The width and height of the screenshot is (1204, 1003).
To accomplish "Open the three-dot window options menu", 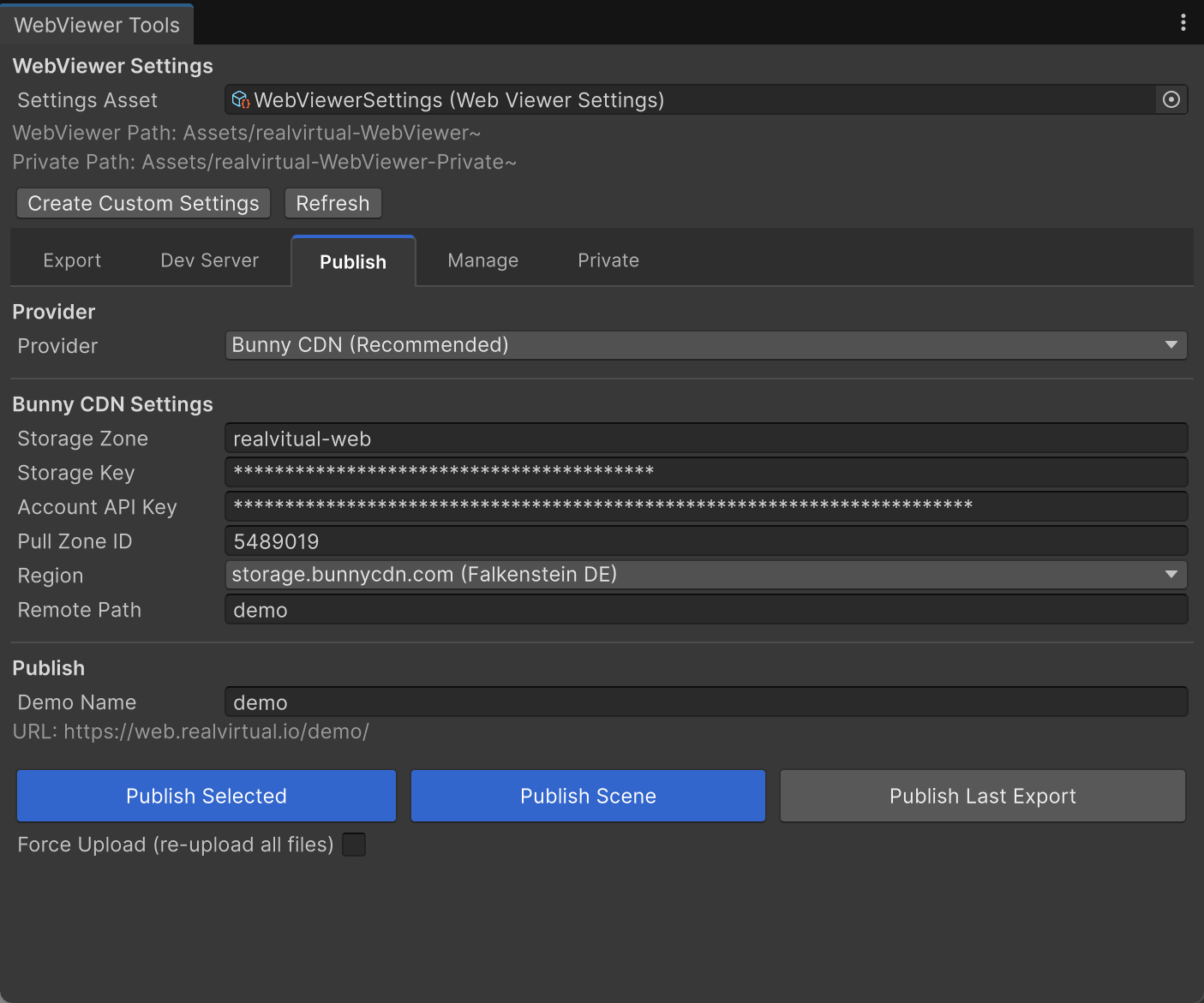I will point(1183,23).
